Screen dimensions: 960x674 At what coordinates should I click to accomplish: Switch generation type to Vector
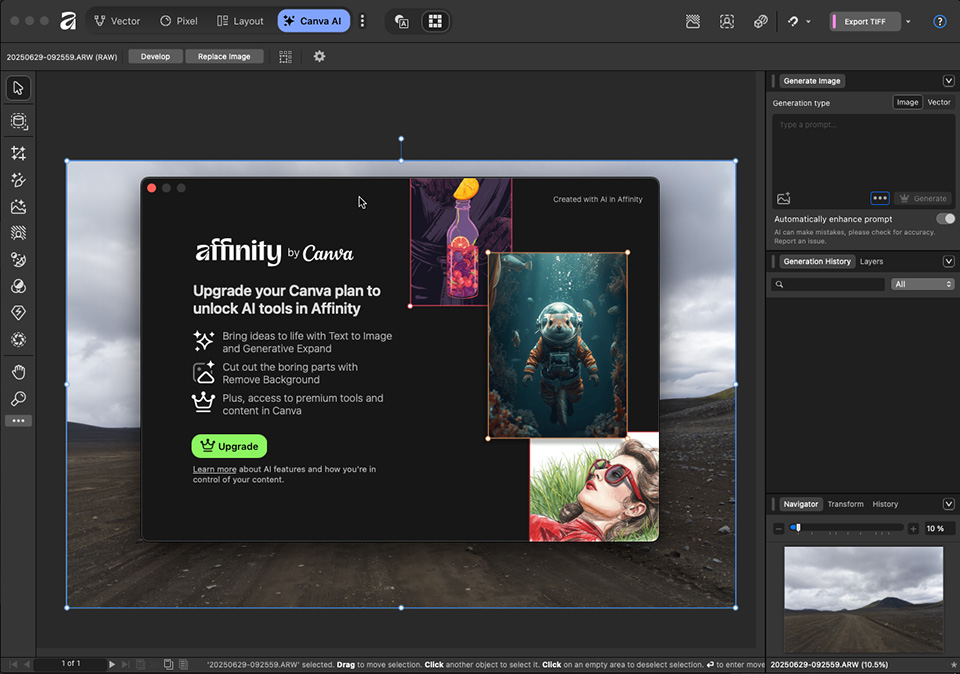click(938, 101)
